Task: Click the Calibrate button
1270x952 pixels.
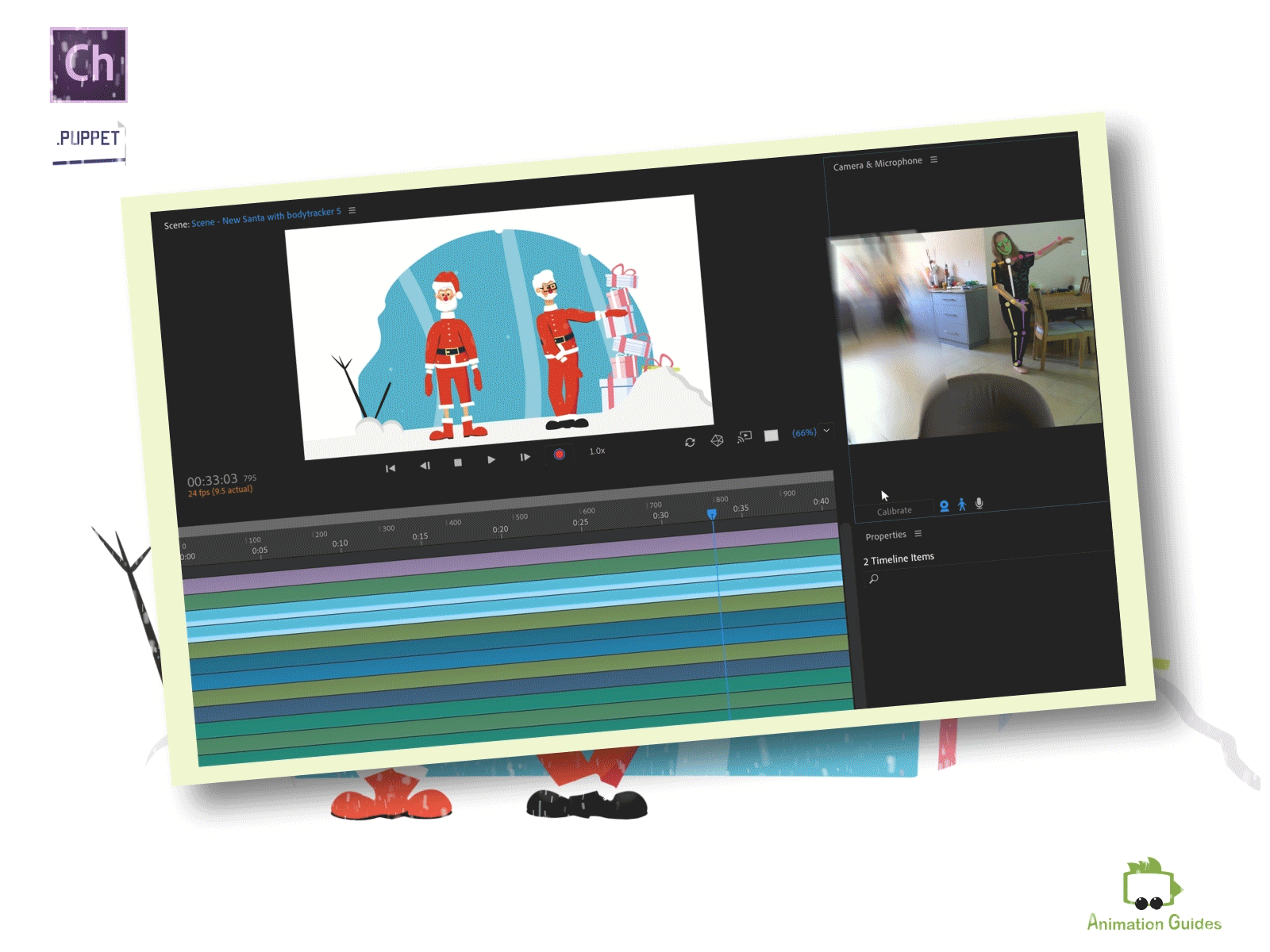Action: point(895,511)
